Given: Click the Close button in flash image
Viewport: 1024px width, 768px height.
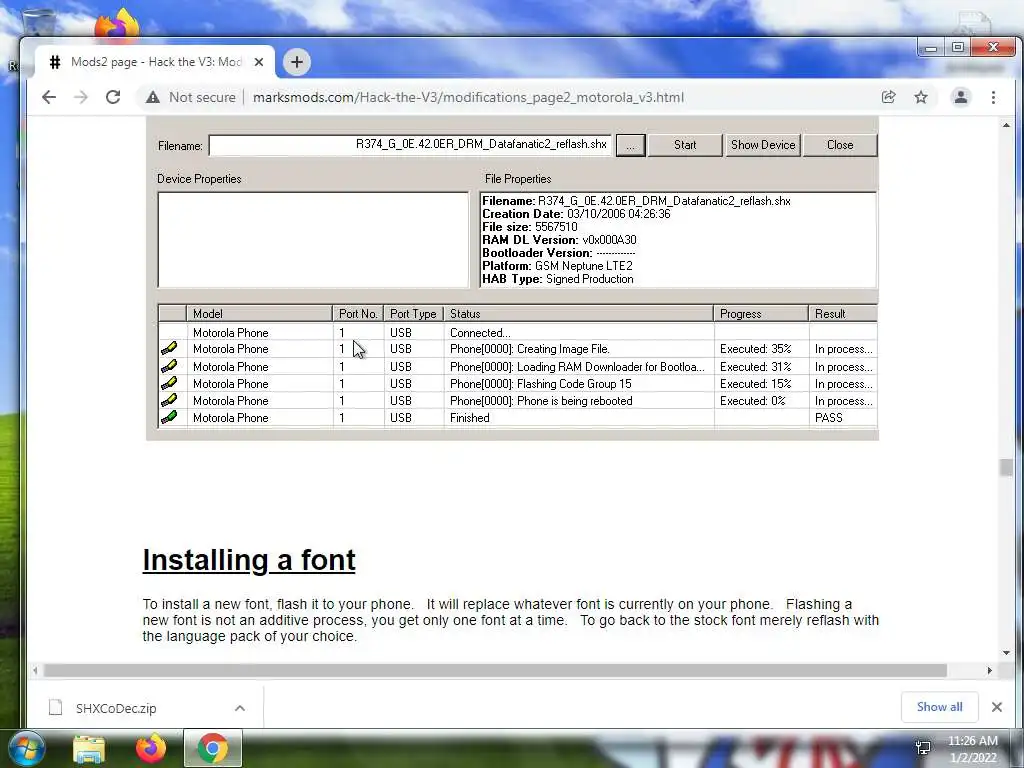Looking at the screenshot, I should (840, 145).
